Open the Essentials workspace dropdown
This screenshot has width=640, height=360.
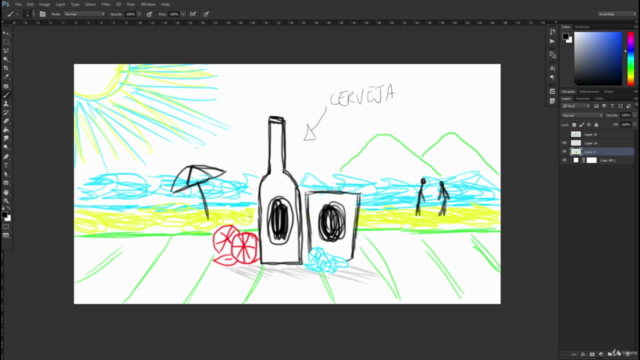(617, 14)
